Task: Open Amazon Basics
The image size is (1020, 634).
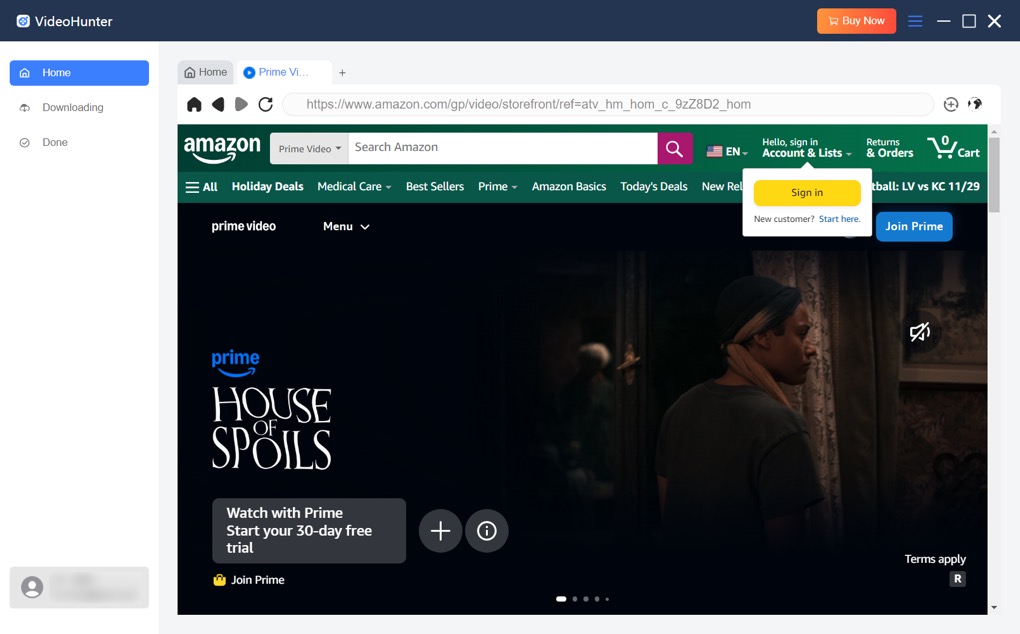Action: pyautogui.click(x=569, y=187)
